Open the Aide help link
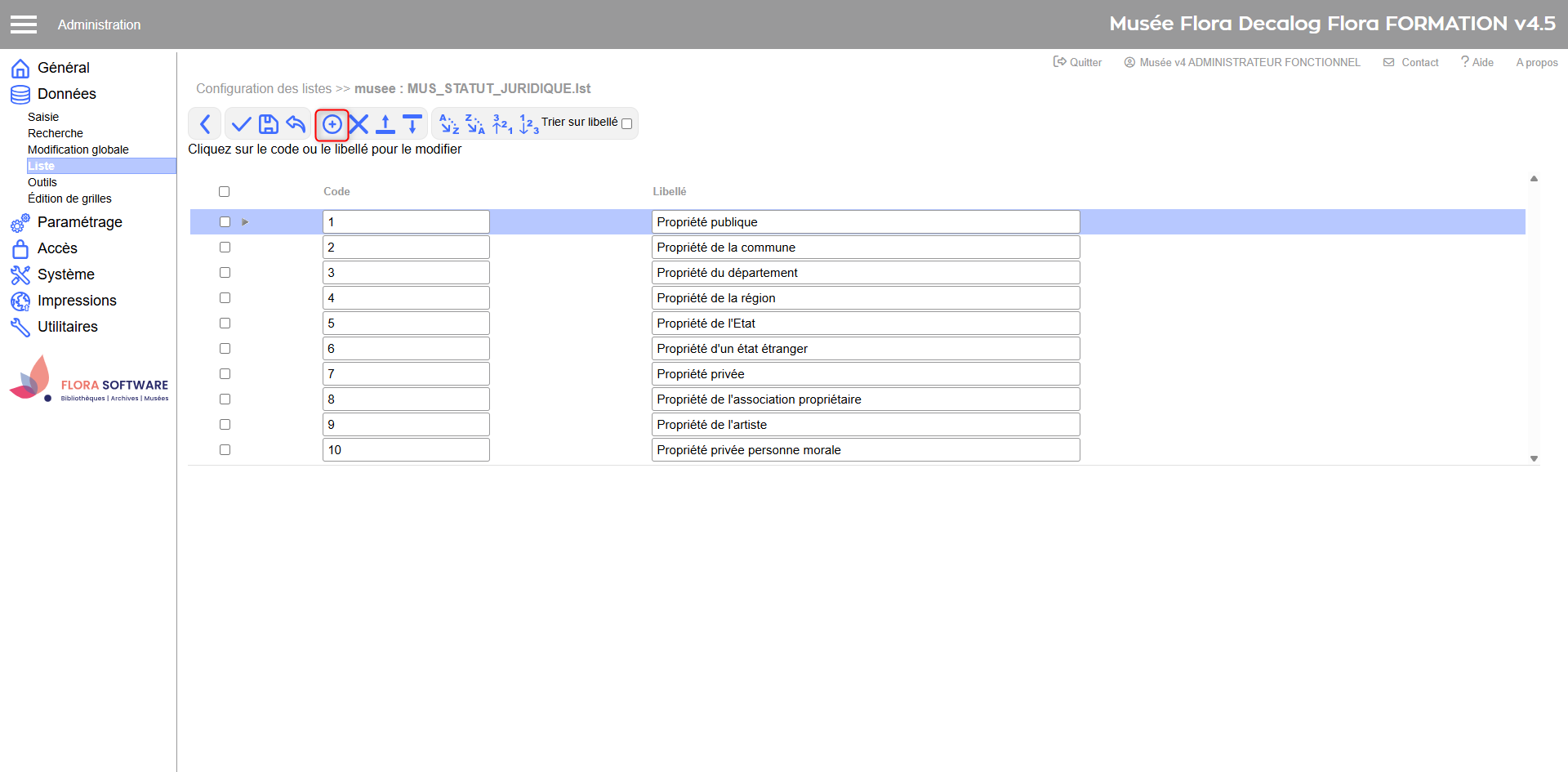The image size is (1568, 772). click(1477, 62)
